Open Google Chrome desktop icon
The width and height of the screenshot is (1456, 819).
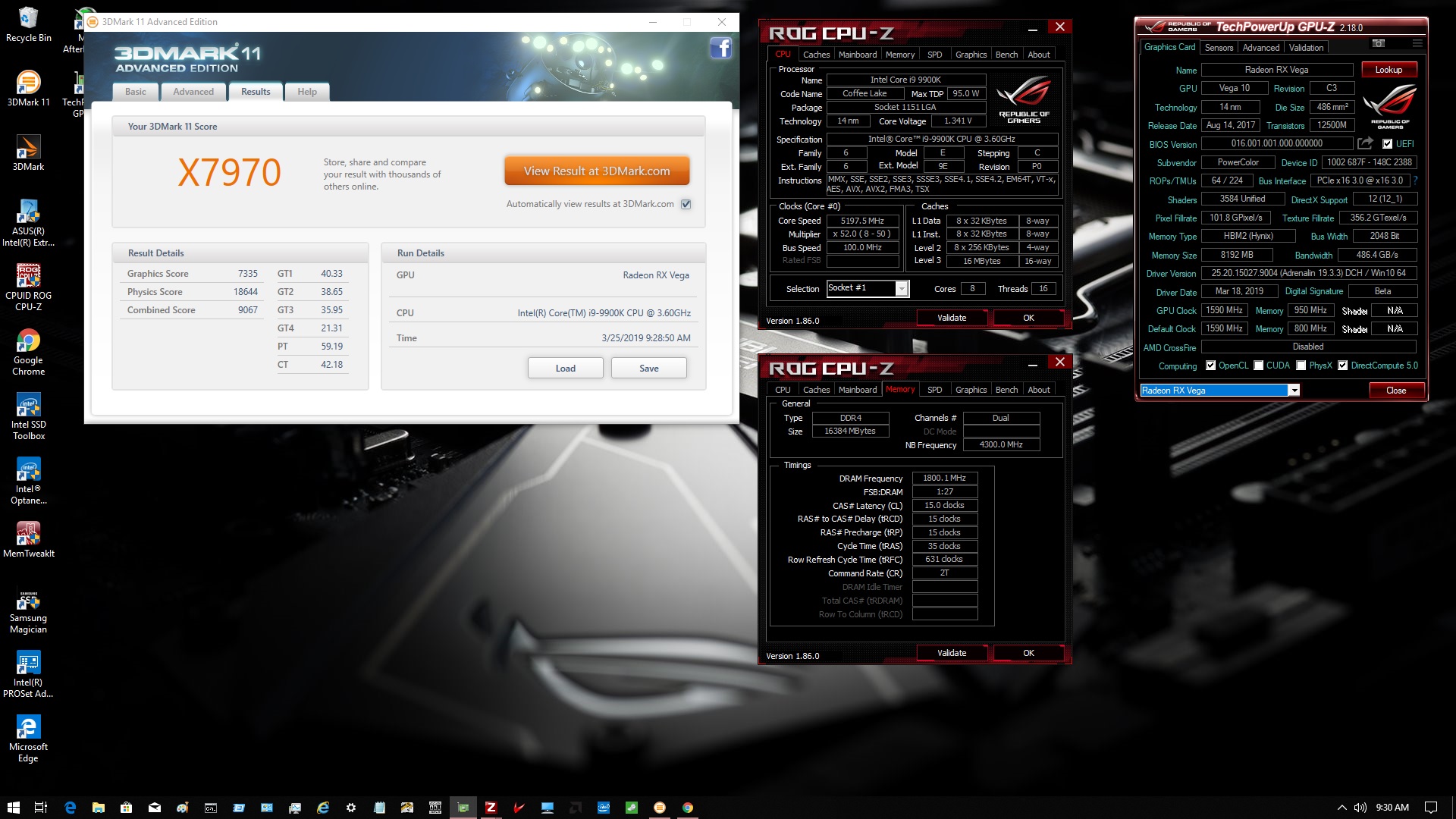tap(28, 352)
